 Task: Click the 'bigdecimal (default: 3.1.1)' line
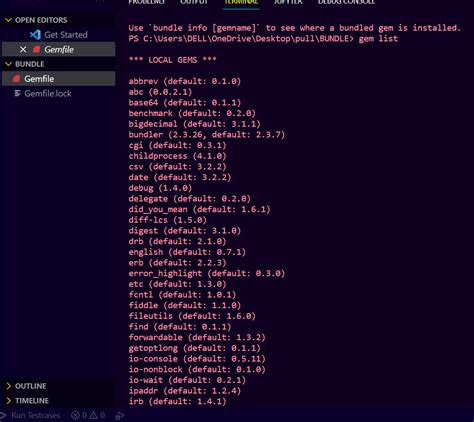coord(194,124)
